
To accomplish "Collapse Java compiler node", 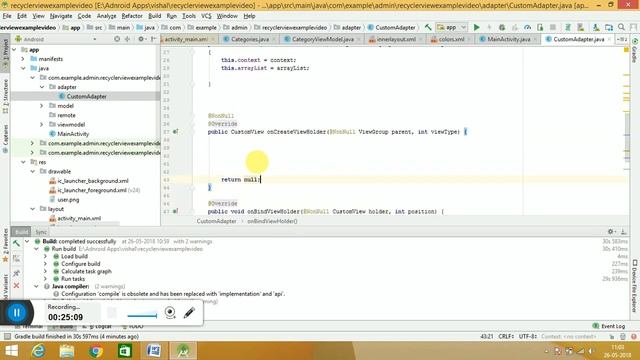I will click(x=36, y=287).
